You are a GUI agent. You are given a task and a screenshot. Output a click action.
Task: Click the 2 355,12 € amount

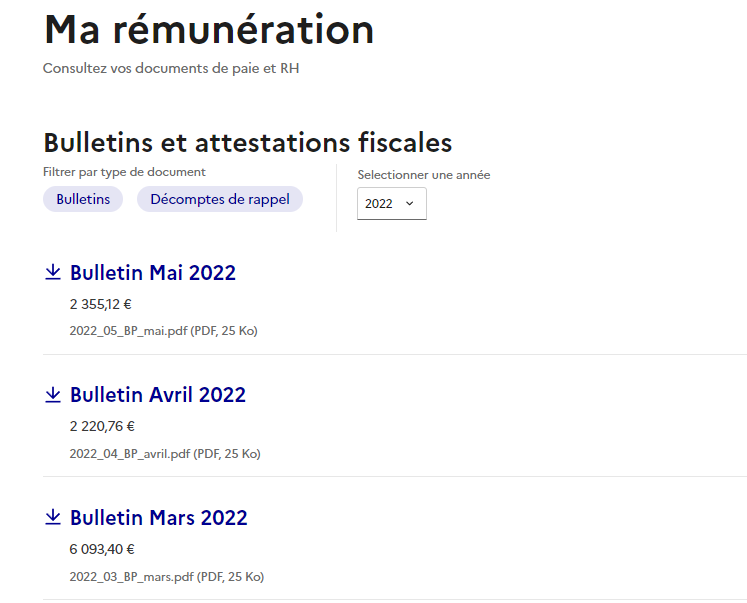101,304
